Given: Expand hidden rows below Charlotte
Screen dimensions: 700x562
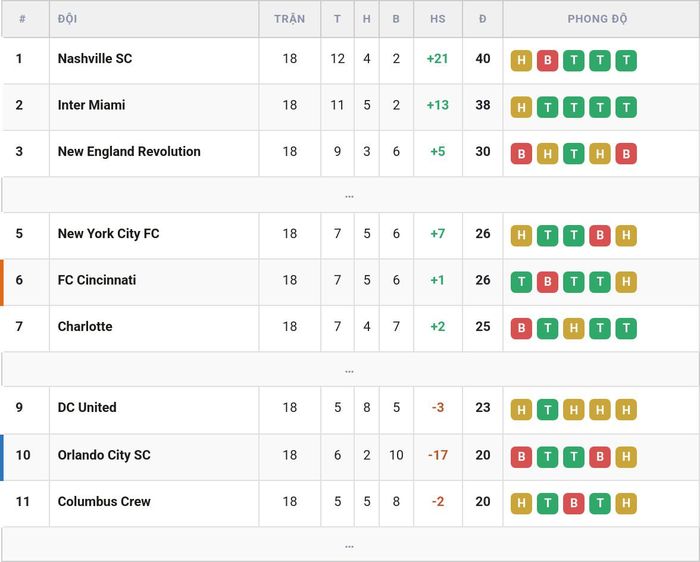Looking at the screenshot, I should (x=350, y=370).
